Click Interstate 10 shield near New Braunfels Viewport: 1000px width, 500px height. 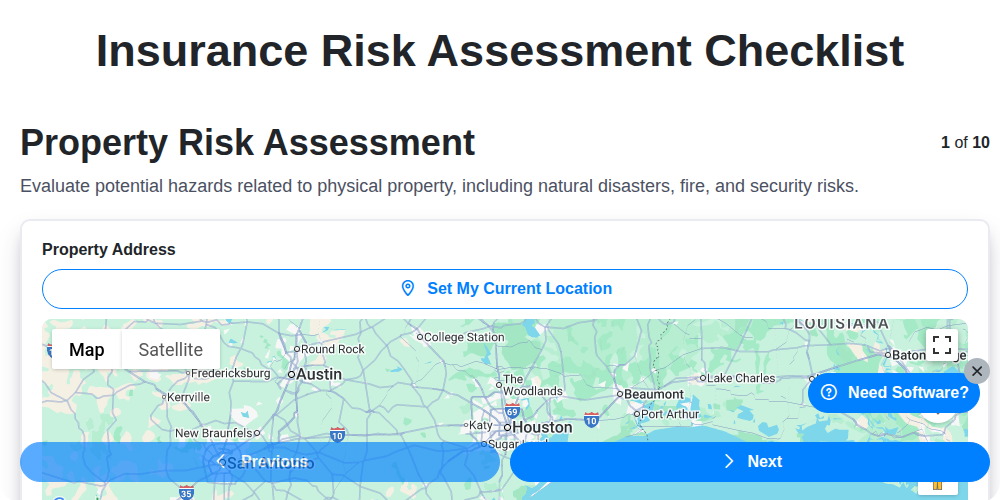337,435
